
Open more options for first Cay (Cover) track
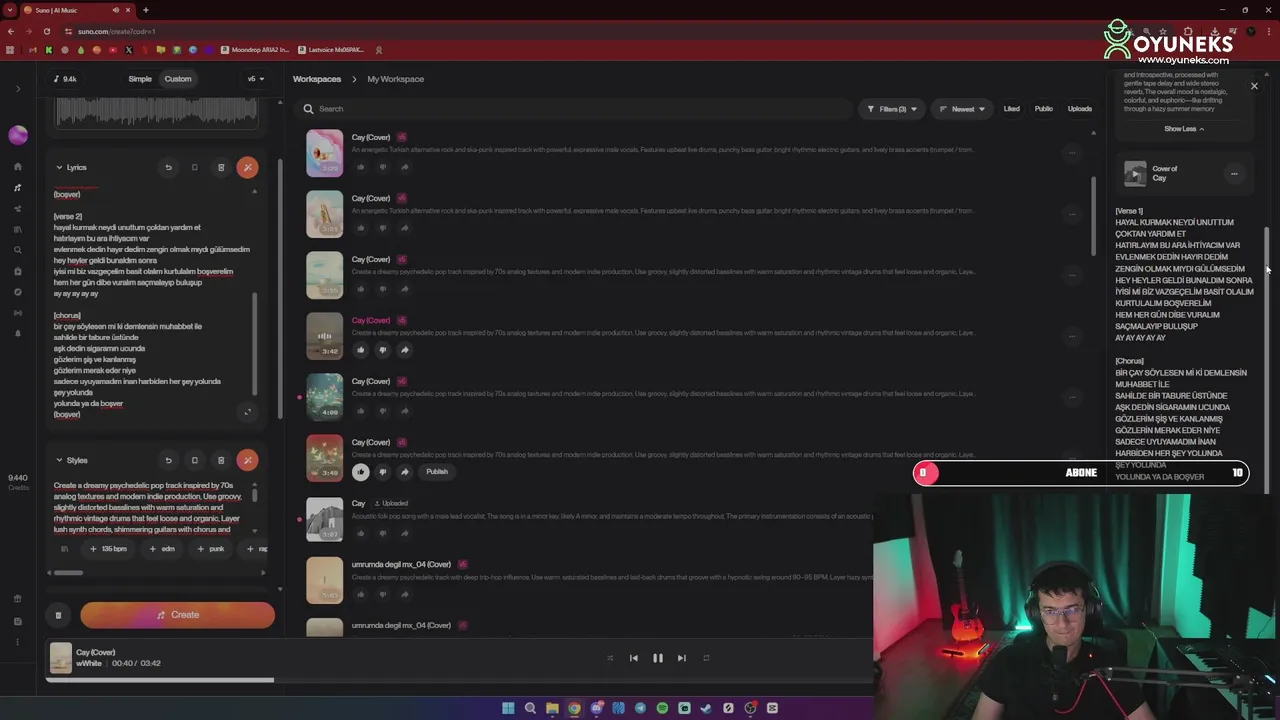(x=1071, y=153)
